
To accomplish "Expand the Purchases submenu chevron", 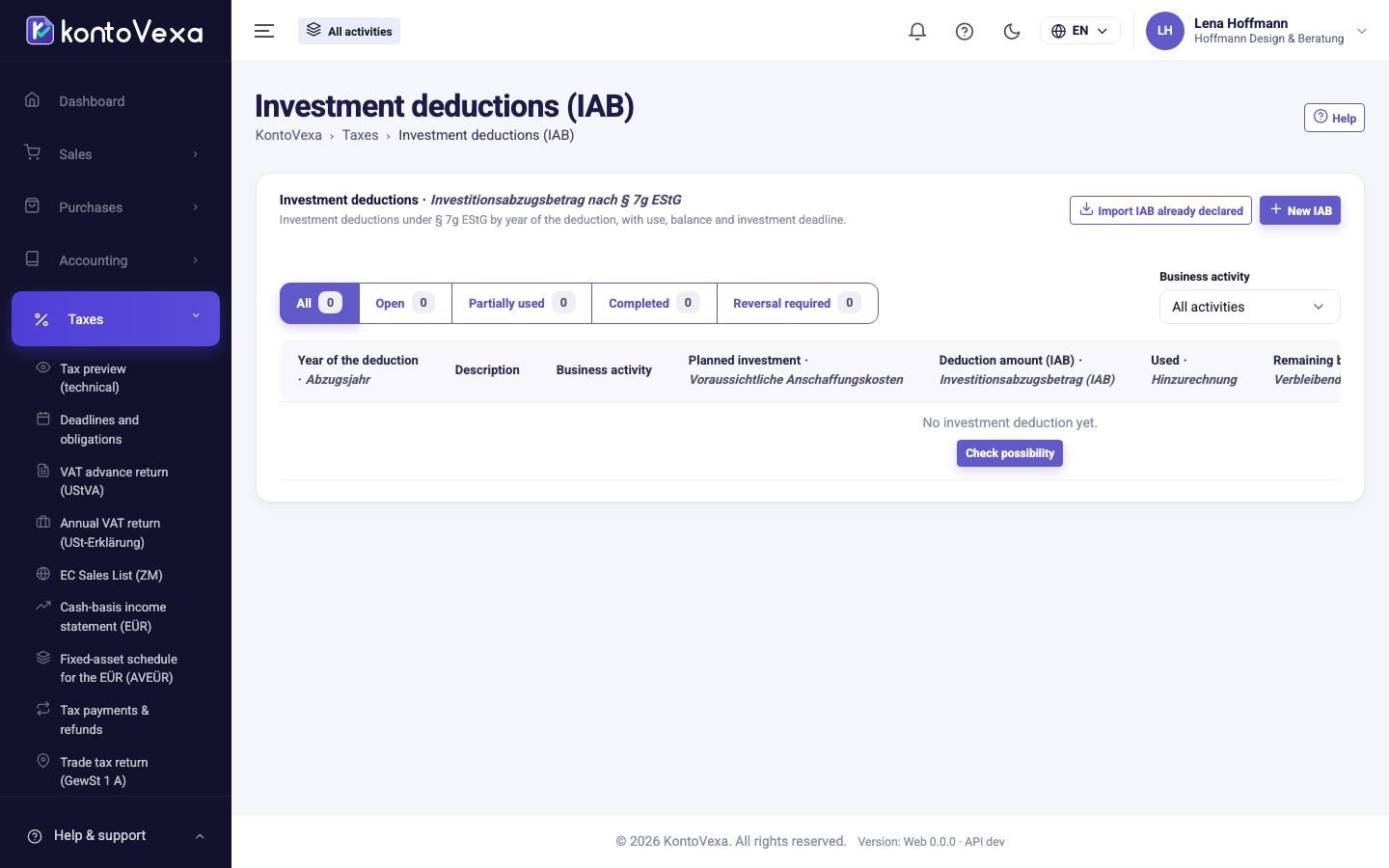I will tap(196, 207).
